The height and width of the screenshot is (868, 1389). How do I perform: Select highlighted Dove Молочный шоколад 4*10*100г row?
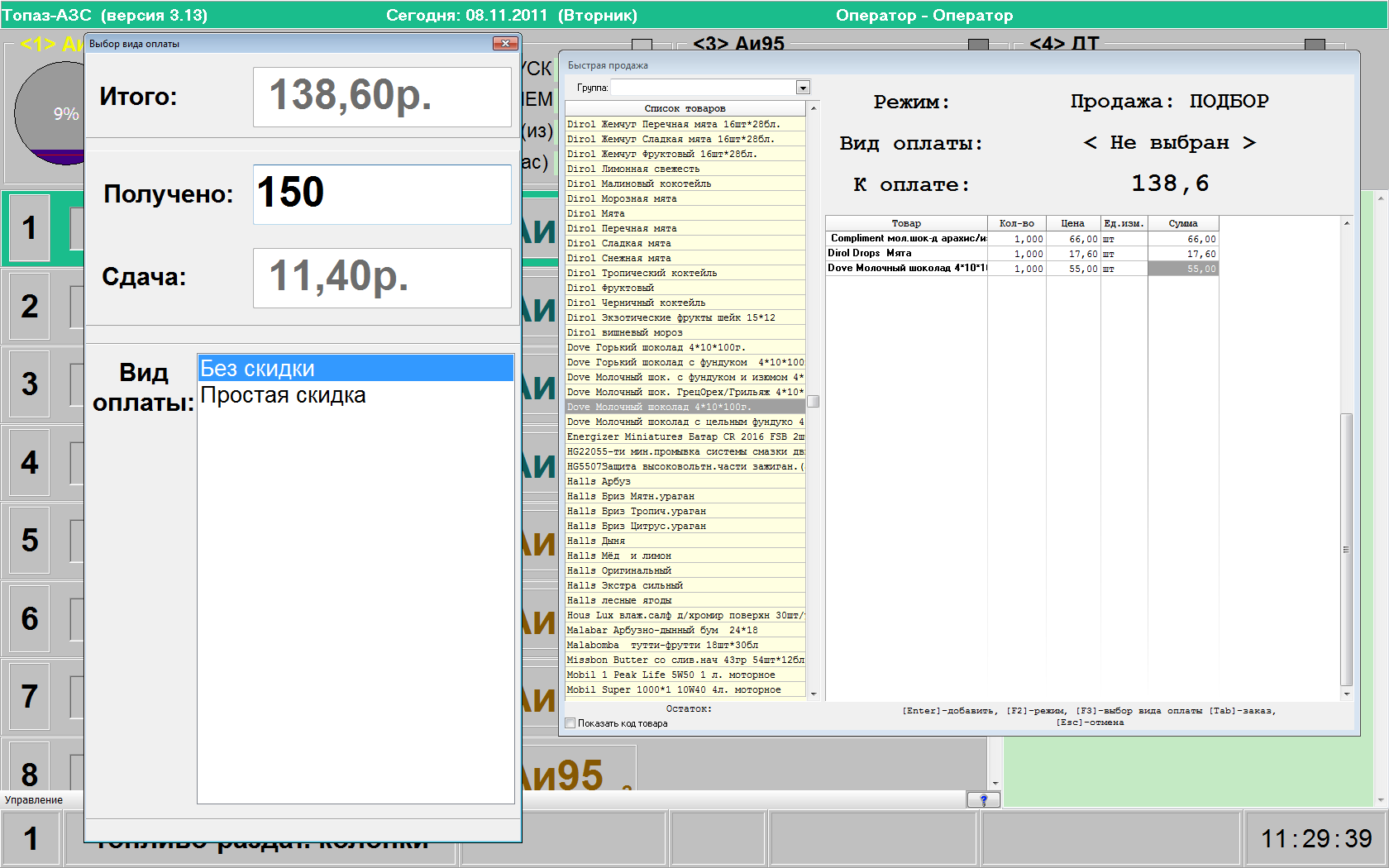point(685,407)
